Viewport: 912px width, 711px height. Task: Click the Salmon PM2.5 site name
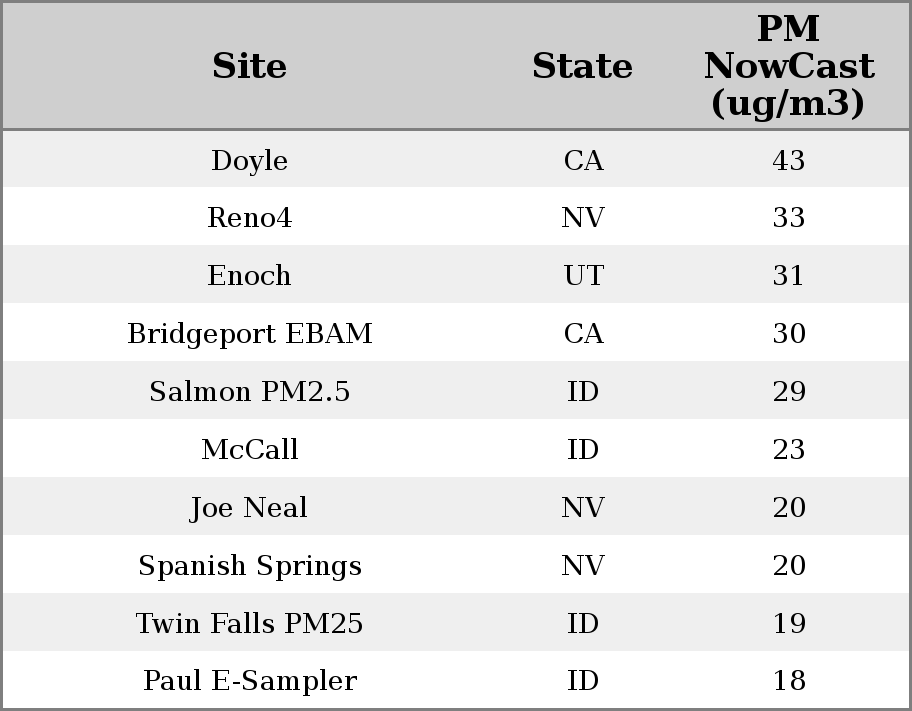click(x=249, y=392)
